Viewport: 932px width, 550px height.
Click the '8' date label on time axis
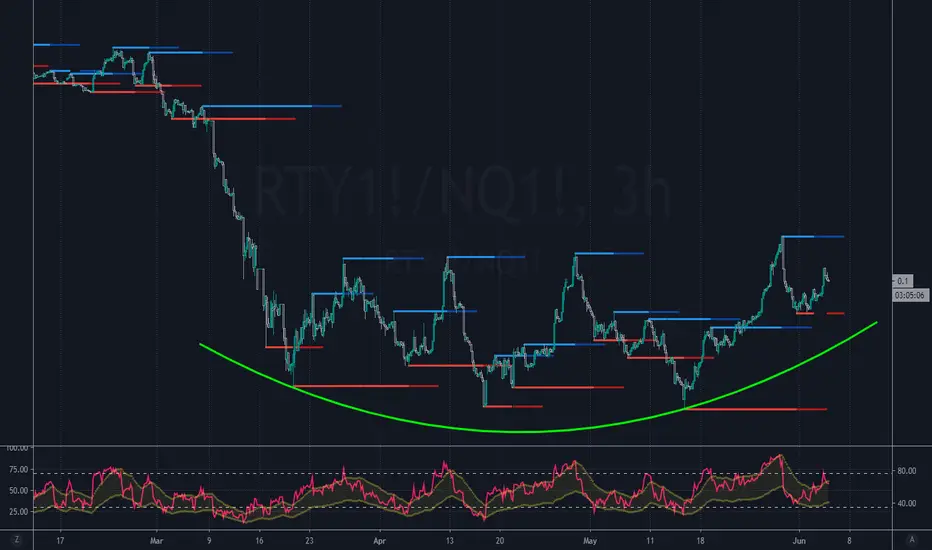tap(849, 541)
